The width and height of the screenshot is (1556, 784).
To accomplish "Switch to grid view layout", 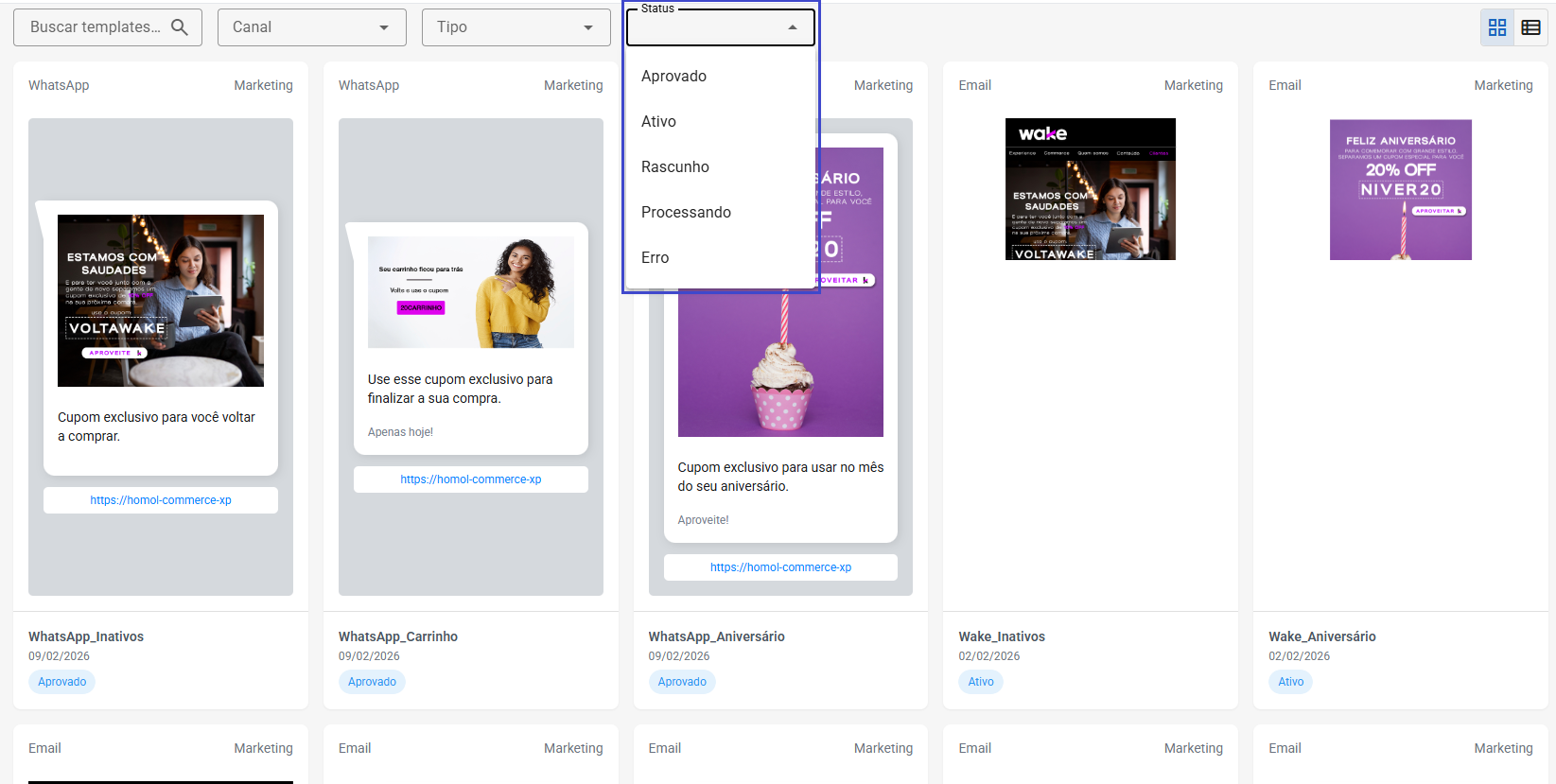I will point(1497,27).
